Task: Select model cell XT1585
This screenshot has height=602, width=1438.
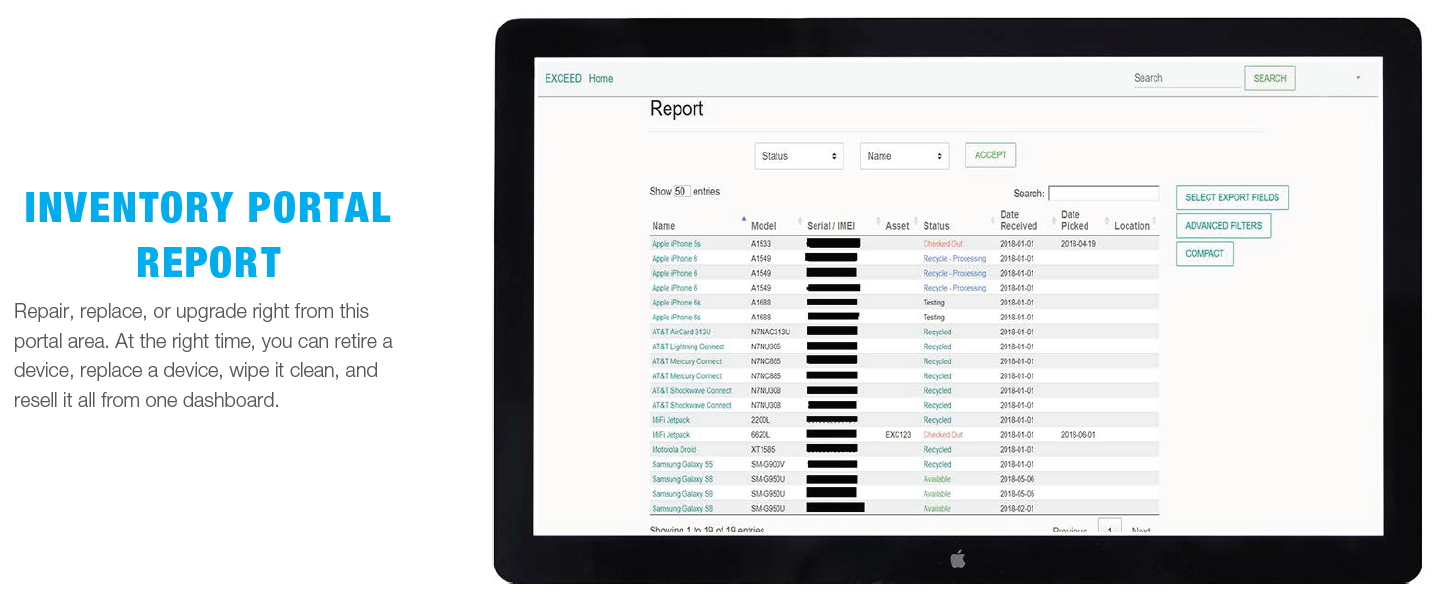Action: tap(762, 450)
